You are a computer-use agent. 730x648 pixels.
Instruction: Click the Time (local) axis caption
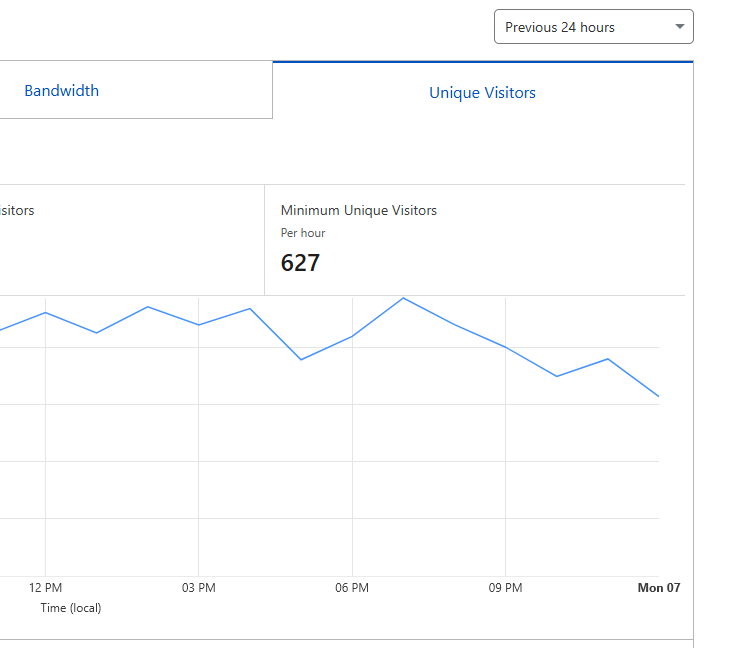[70, 608]
